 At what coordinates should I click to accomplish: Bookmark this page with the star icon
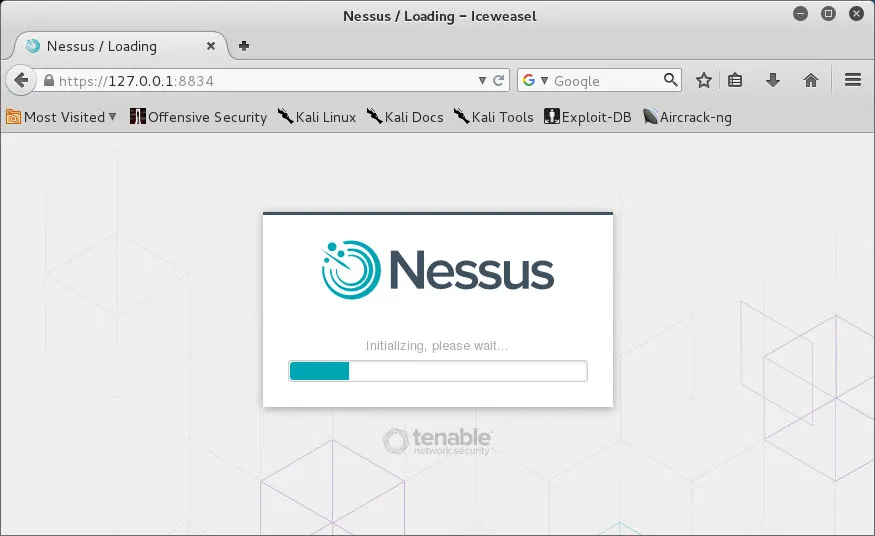pyautogui.click(x=704, y=80)
